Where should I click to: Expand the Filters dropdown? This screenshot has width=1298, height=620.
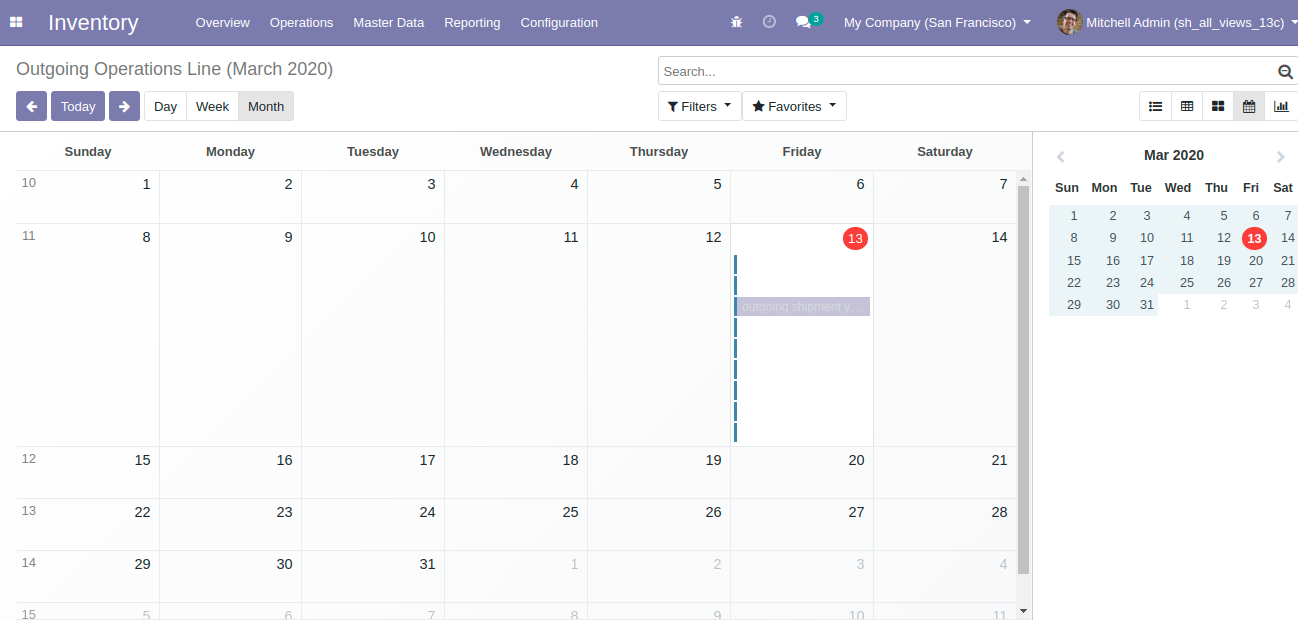pyautogui.click(x=699, y=106)
